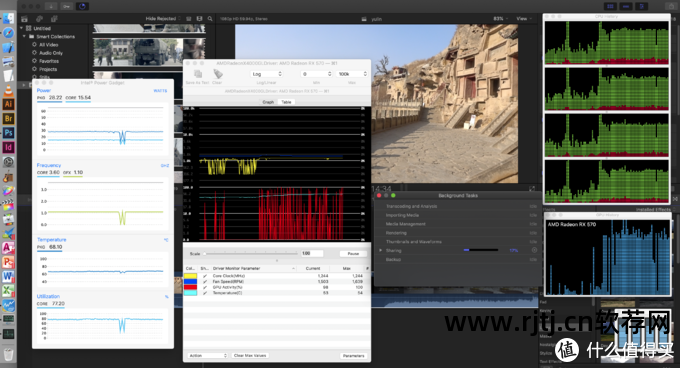Expand the Sharing background task triangle

pyautogui.click(x=381, y=250)
